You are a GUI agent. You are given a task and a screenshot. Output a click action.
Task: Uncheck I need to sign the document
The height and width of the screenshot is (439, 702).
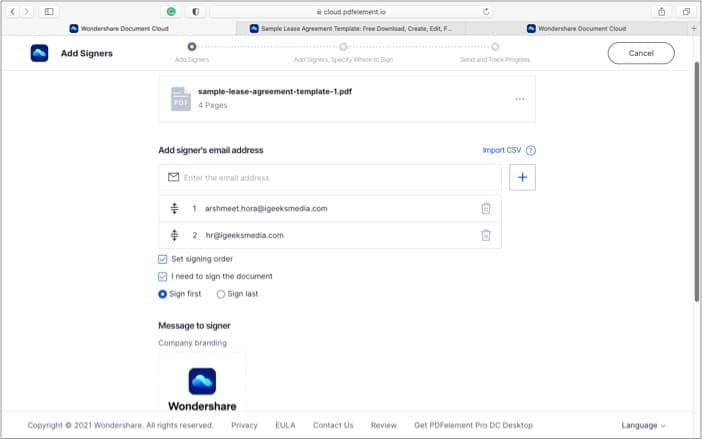[163, 277]
